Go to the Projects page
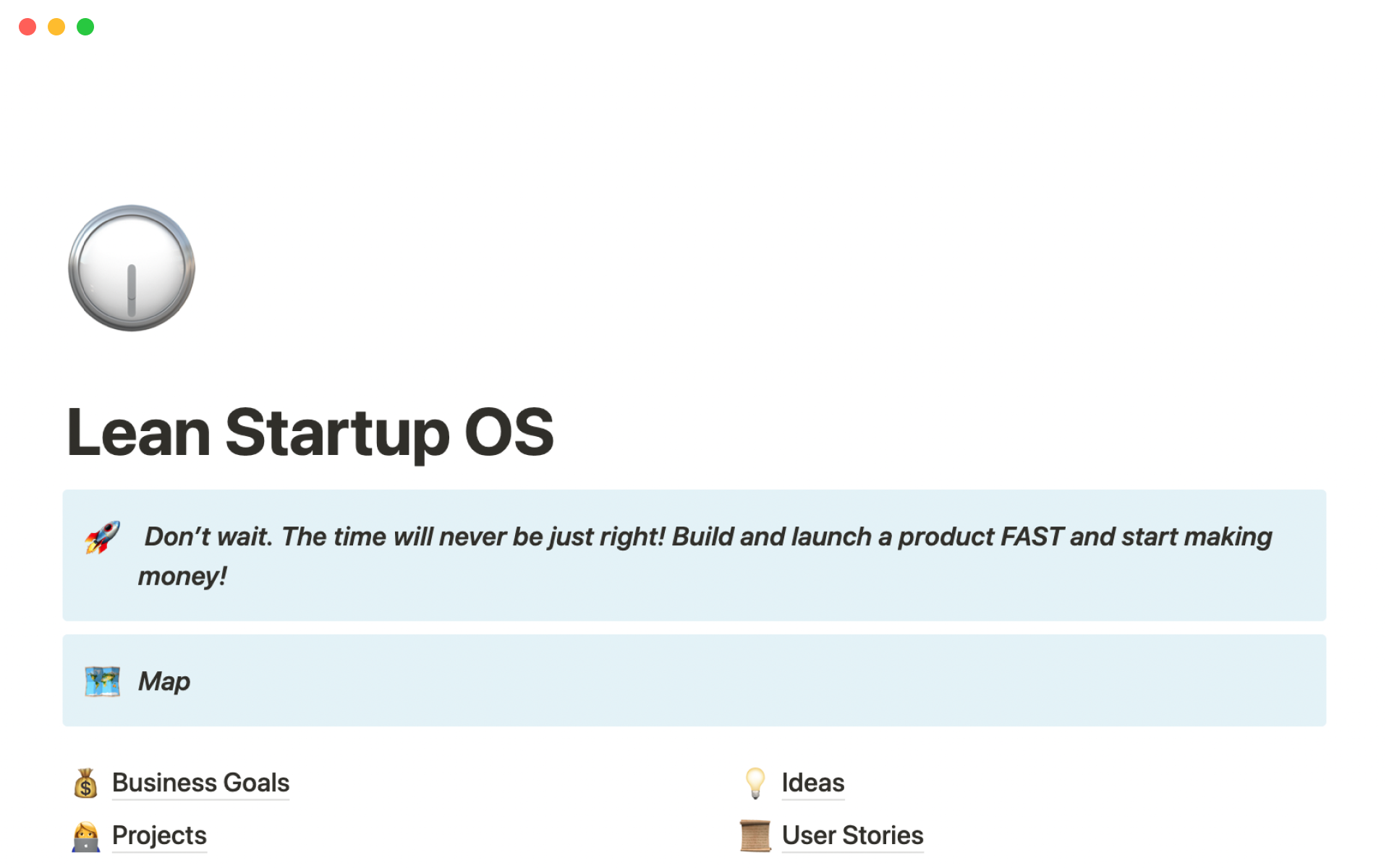This screenshot has width=1389, height=868. tap(159, 836)
